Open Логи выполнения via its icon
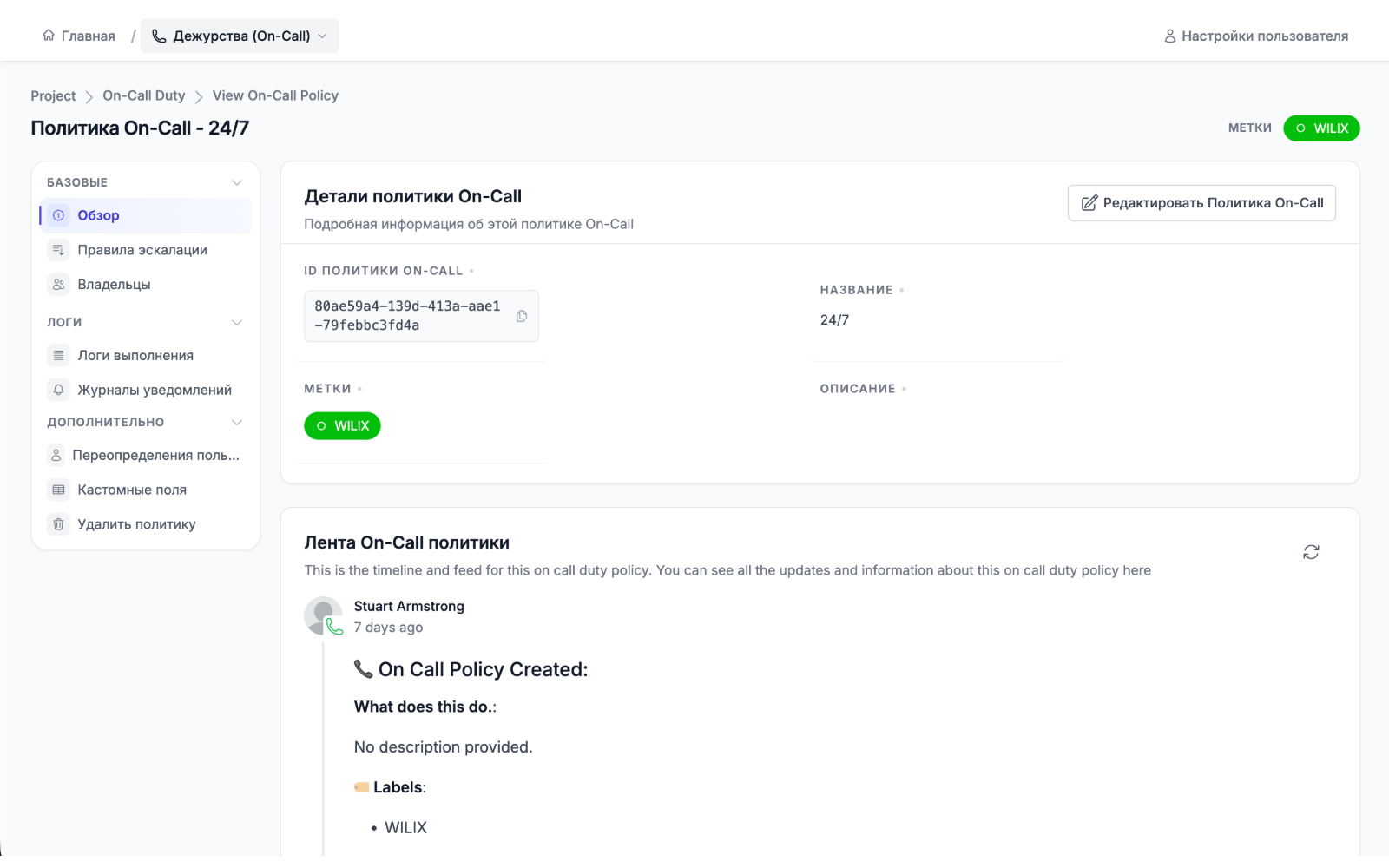This screenshot has height=868, width=1389. tap(58, 356)
